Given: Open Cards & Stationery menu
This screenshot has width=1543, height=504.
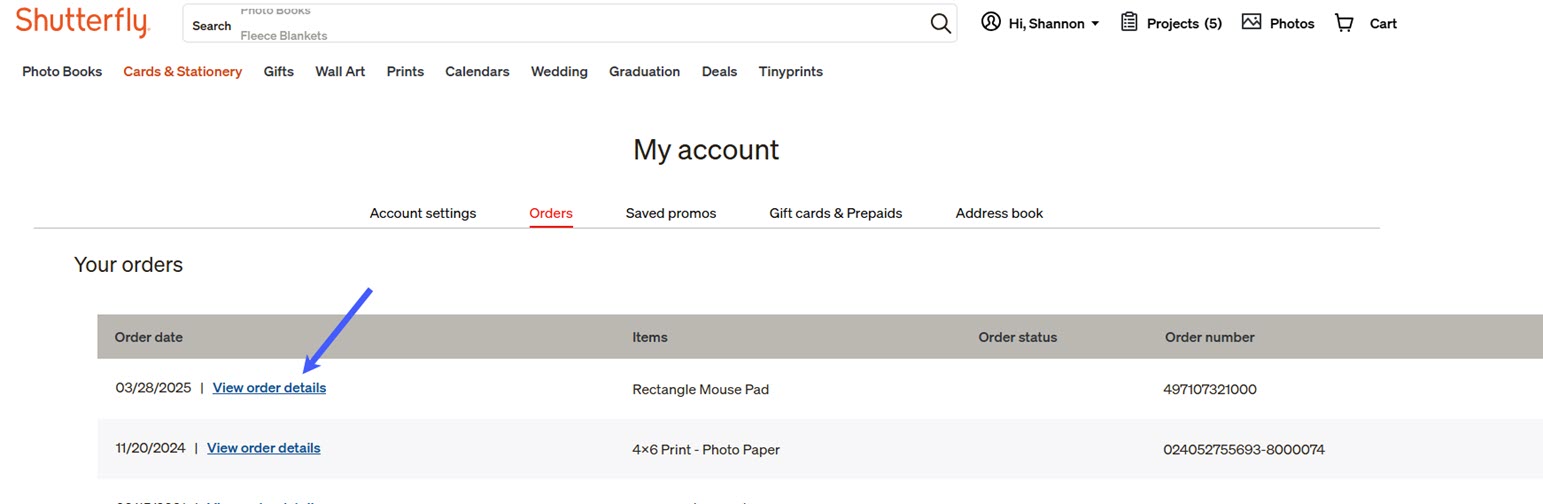Looking at the screenshot, I should pos(183,72).
